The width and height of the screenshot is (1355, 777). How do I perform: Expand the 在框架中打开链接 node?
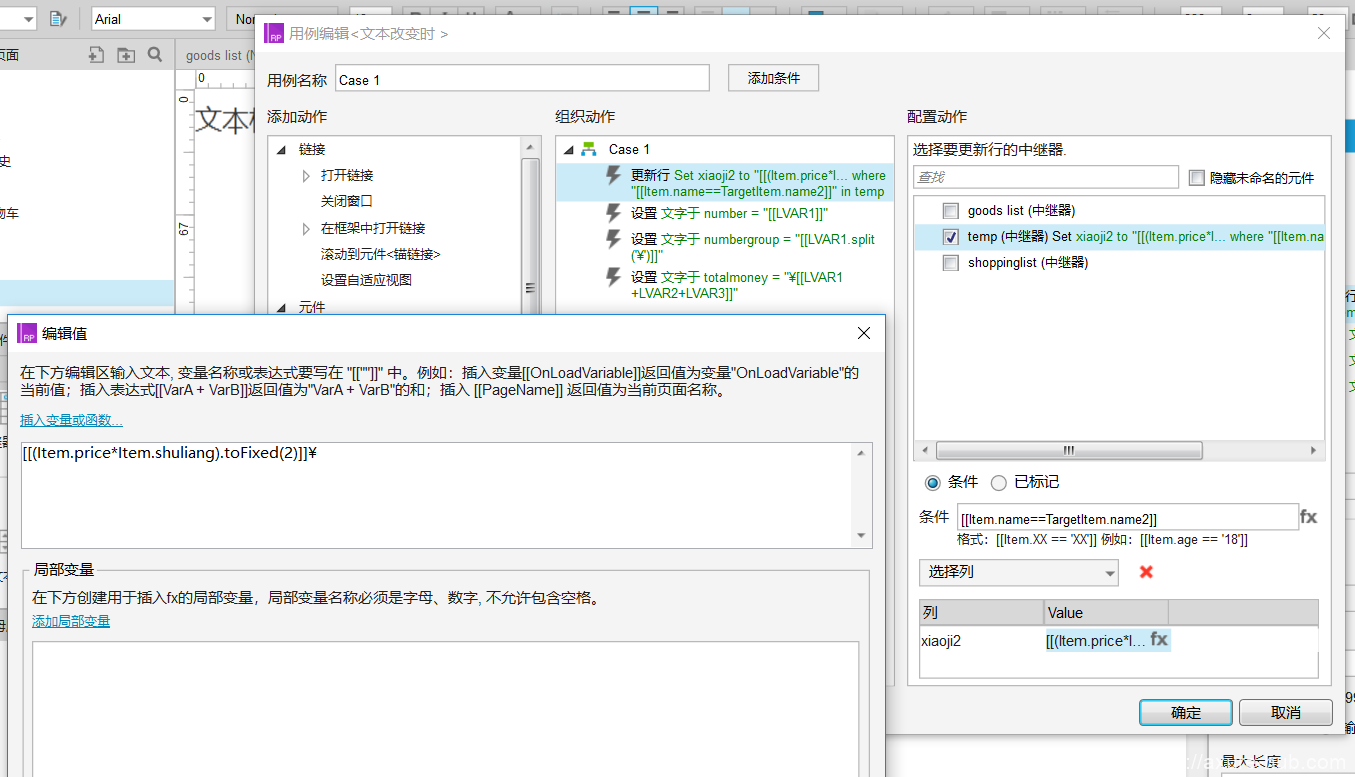[306, 228]
